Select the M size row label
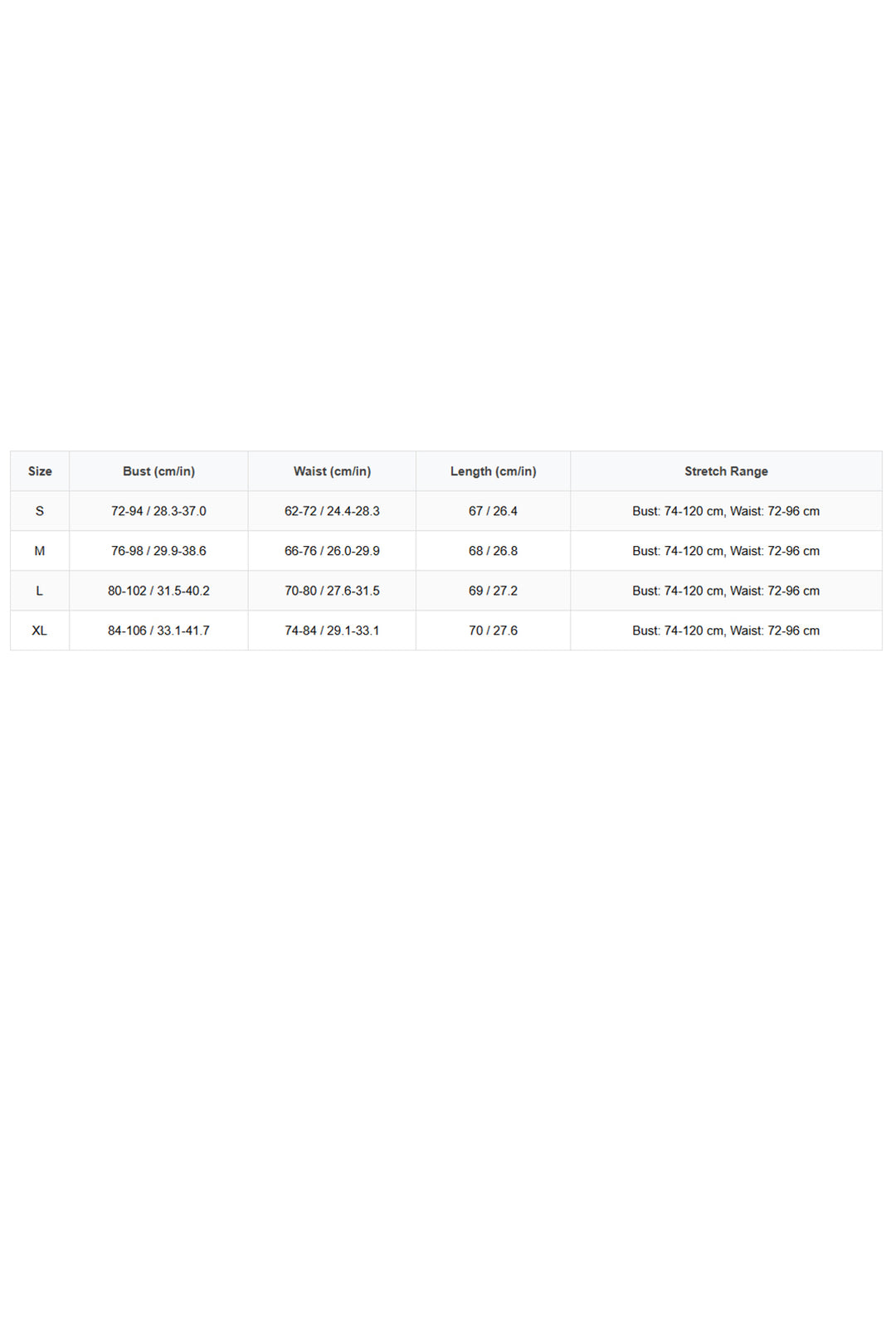 pyautogui.click(x=40, y=551)
